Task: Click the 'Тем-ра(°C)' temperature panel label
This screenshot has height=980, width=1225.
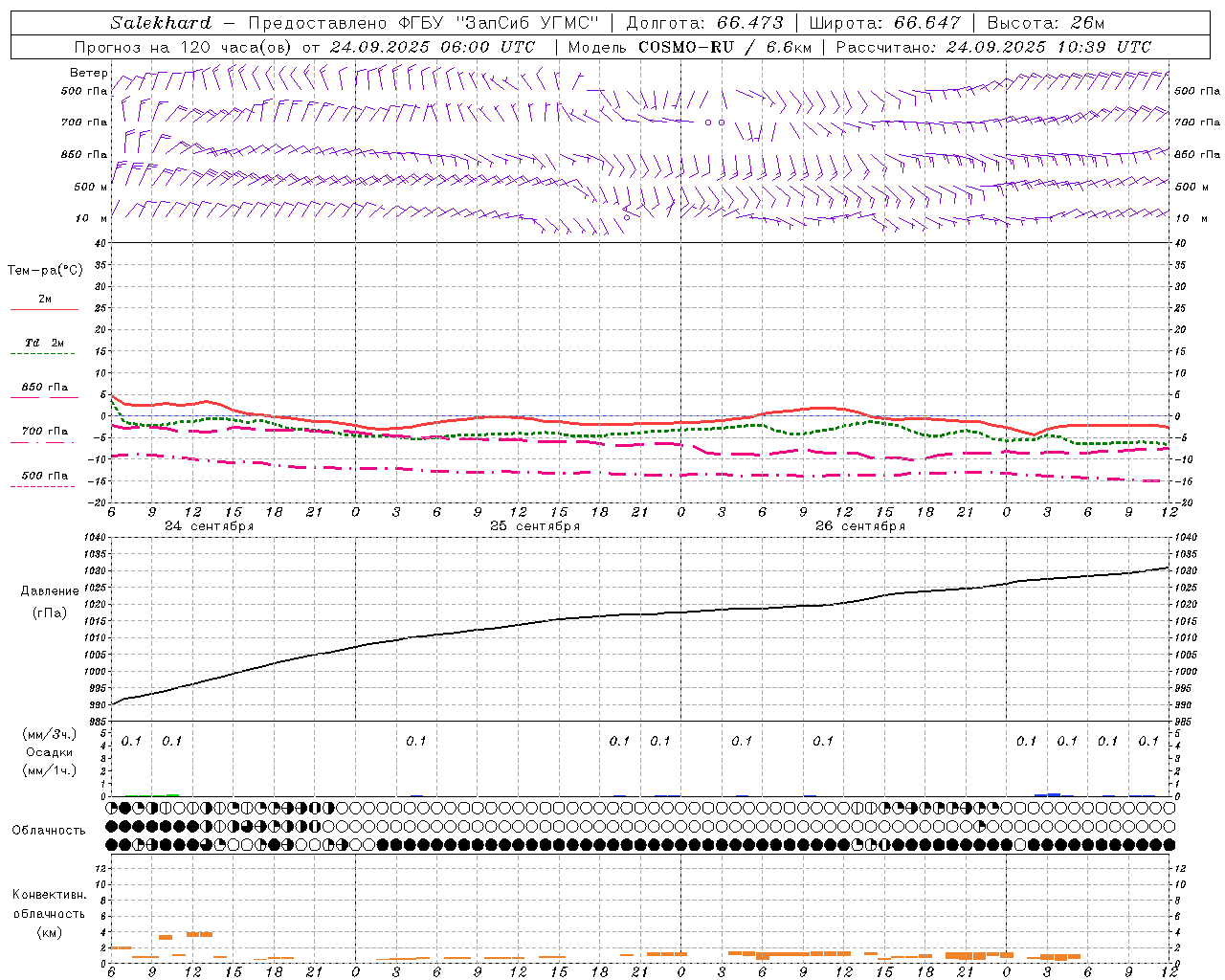Action: coord(45,271)
